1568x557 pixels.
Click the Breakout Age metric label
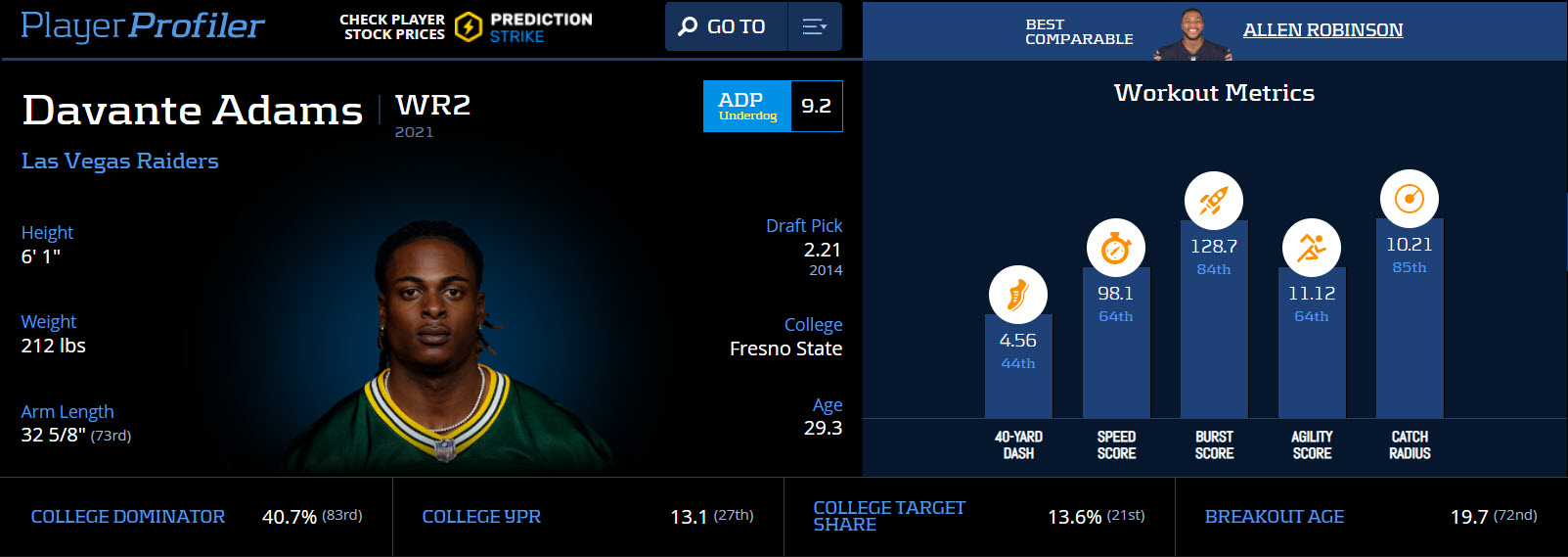coord(1275,517)
